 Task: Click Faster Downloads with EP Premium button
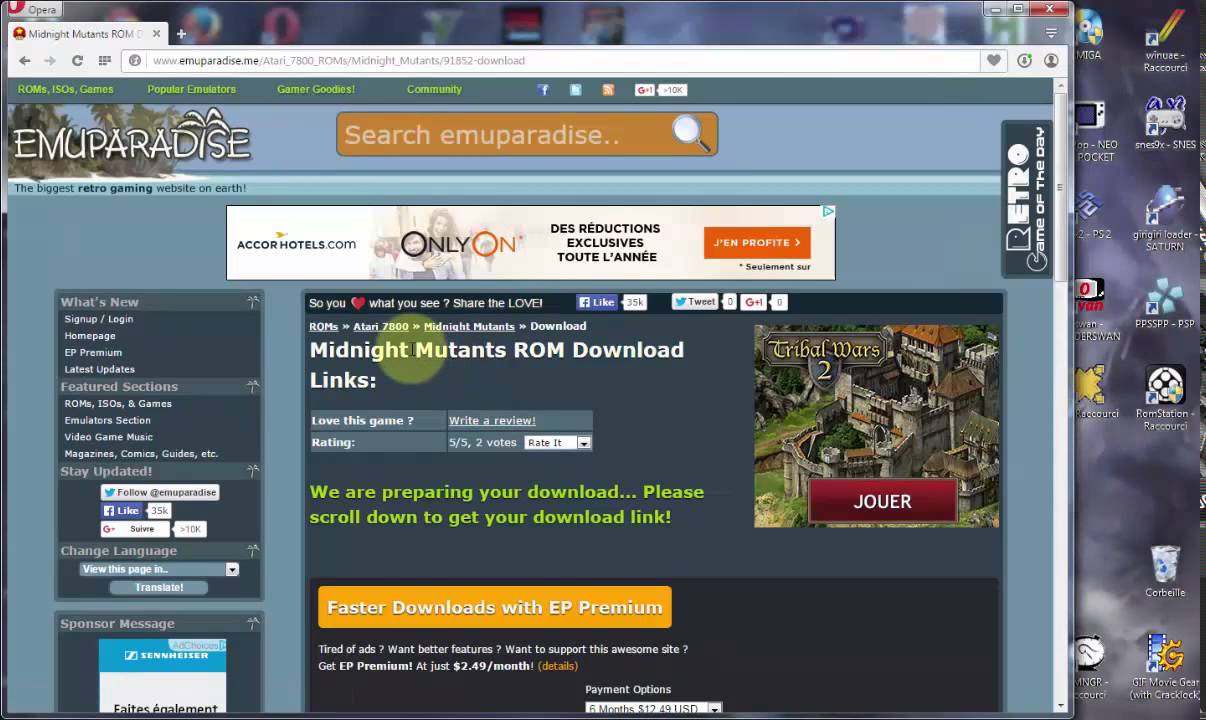(495, 607)
